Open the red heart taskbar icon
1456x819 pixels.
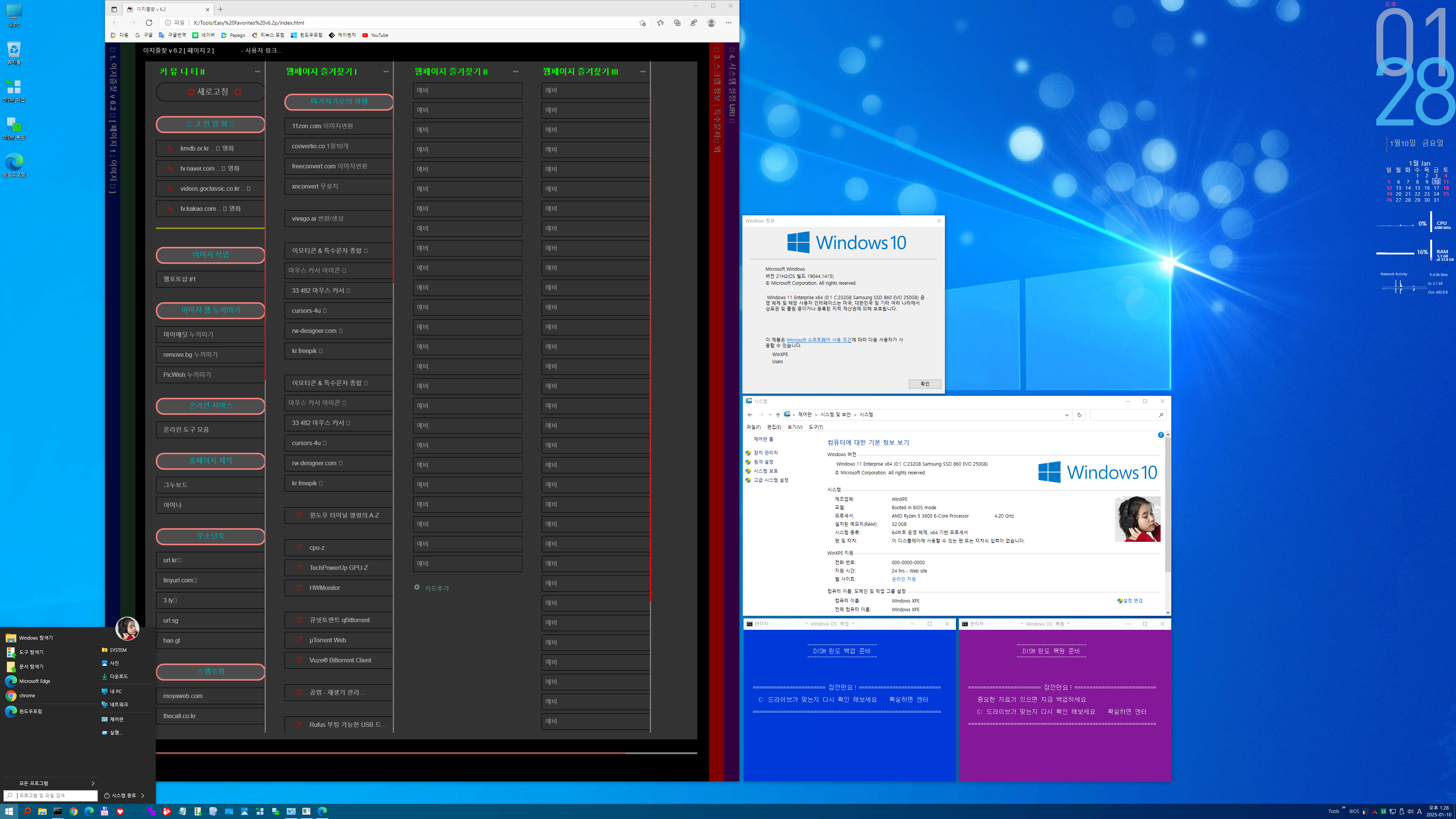[120, 811]
